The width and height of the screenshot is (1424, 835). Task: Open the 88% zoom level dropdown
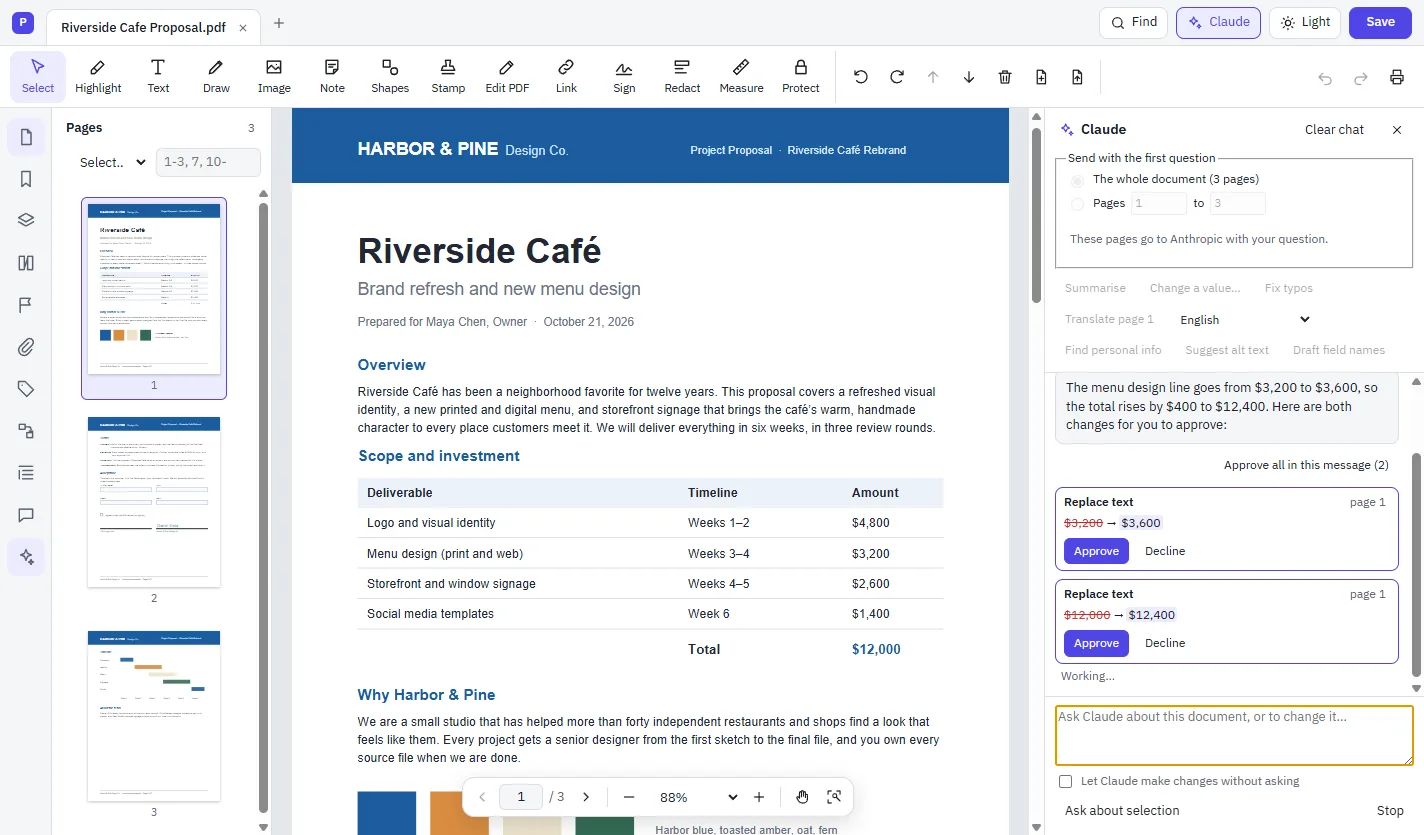(696, 797)
